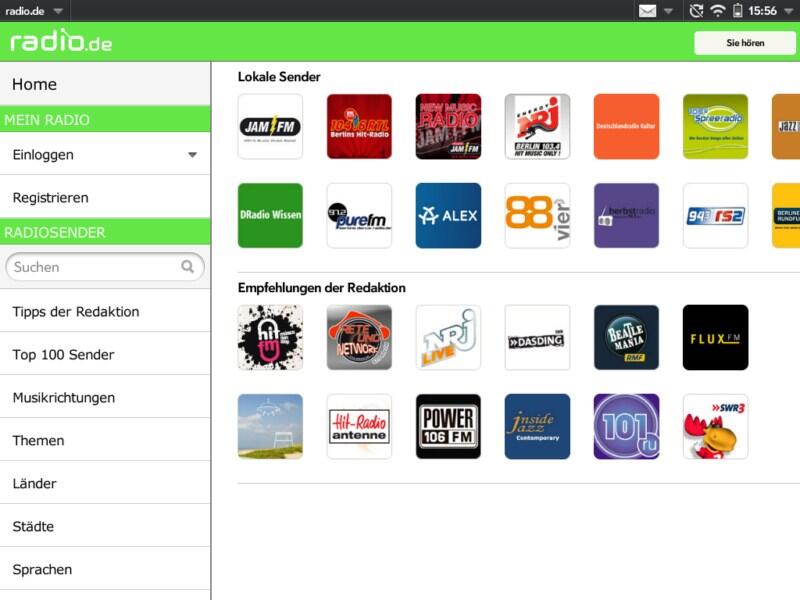Select the purefm station logo
The width and height of the screenshot is (800, 600).
(359, 215)
